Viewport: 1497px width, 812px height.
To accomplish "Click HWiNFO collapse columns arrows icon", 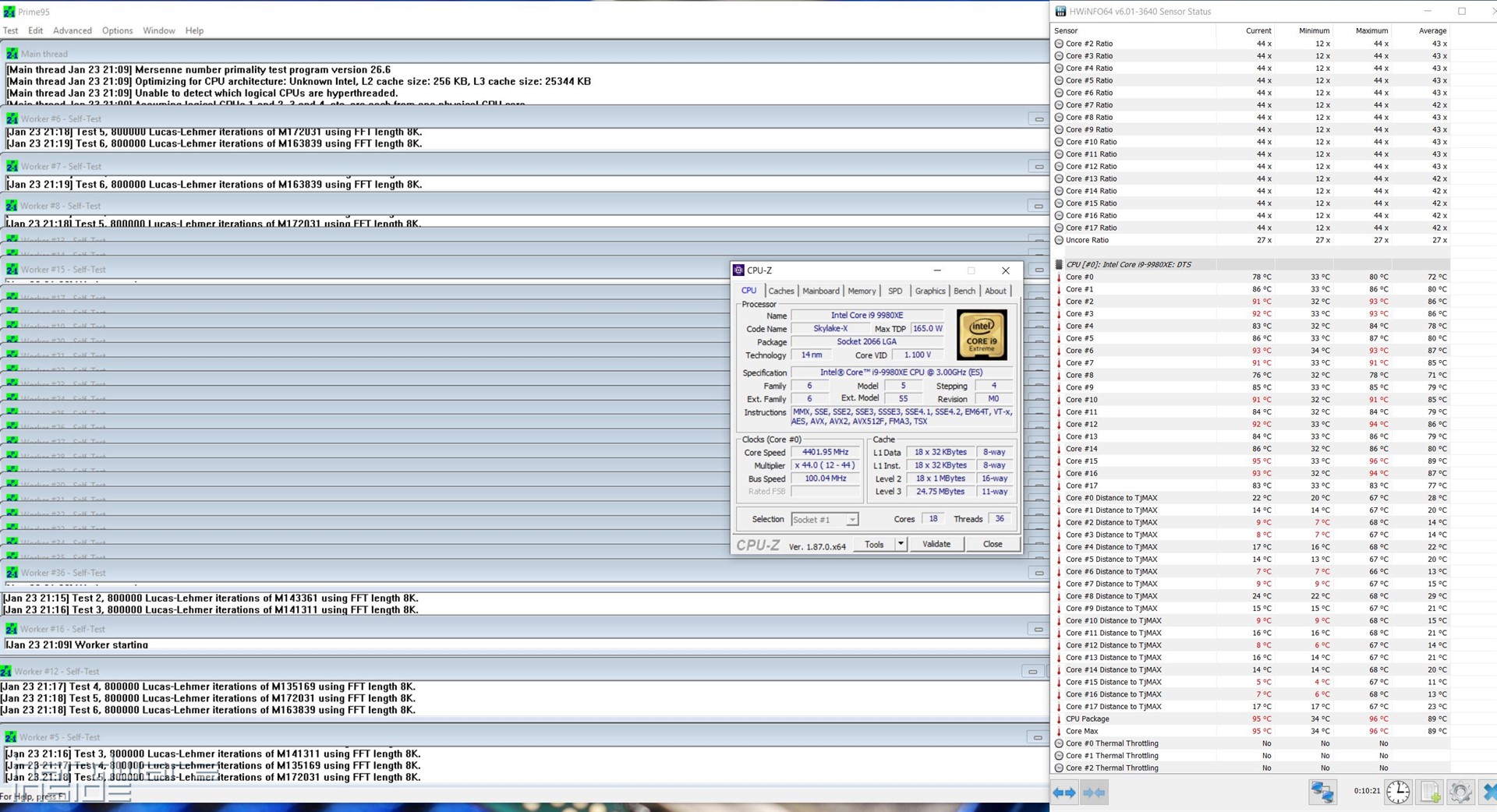I will point(1094,793).
